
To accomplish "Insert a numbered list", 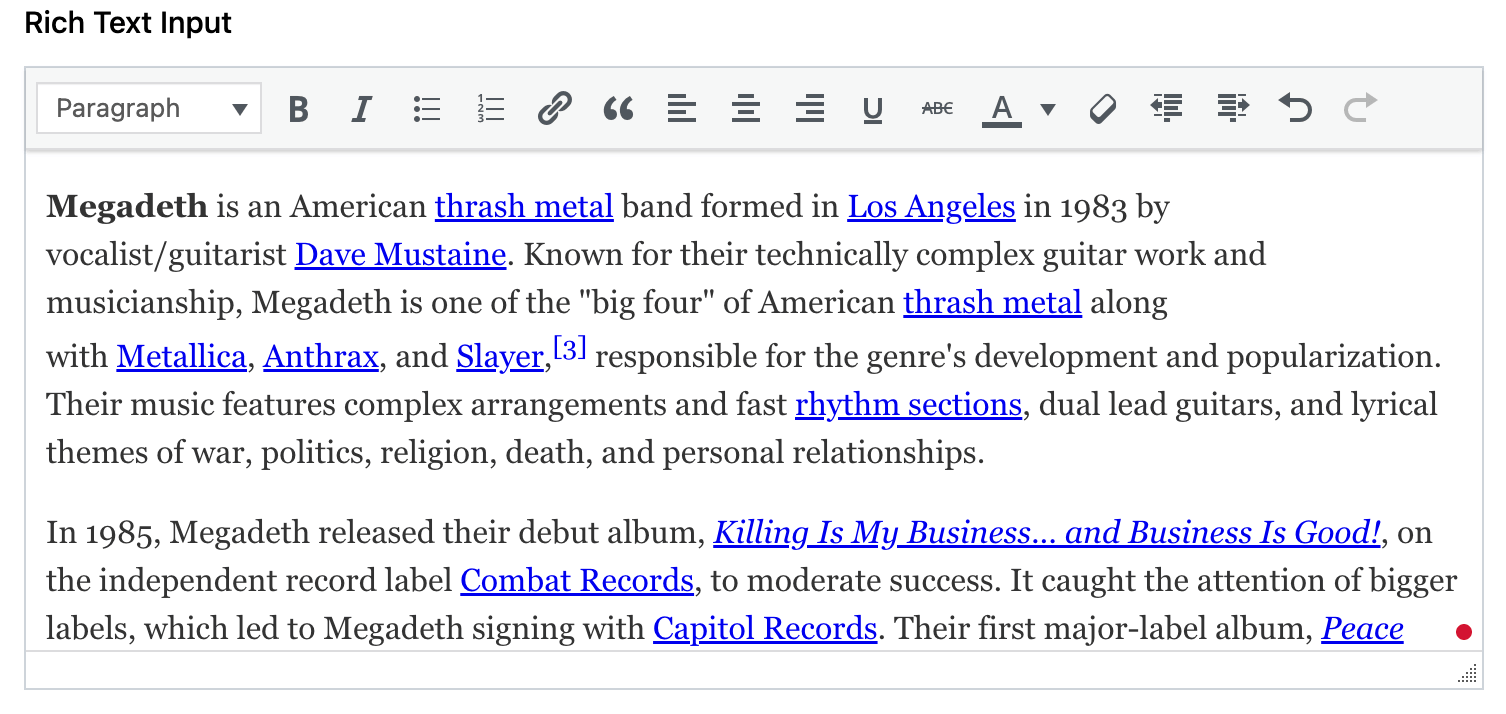I will pos(491,108).
